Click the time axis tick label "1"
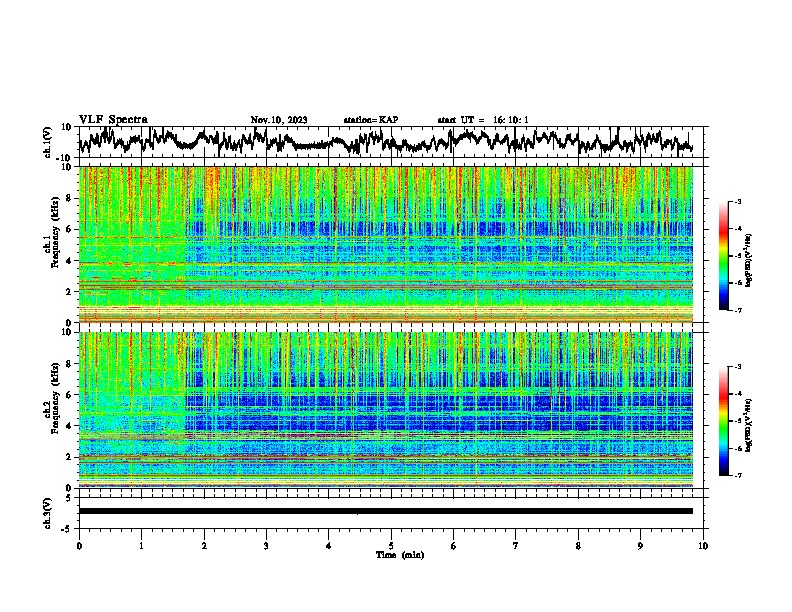 [141, 546]
